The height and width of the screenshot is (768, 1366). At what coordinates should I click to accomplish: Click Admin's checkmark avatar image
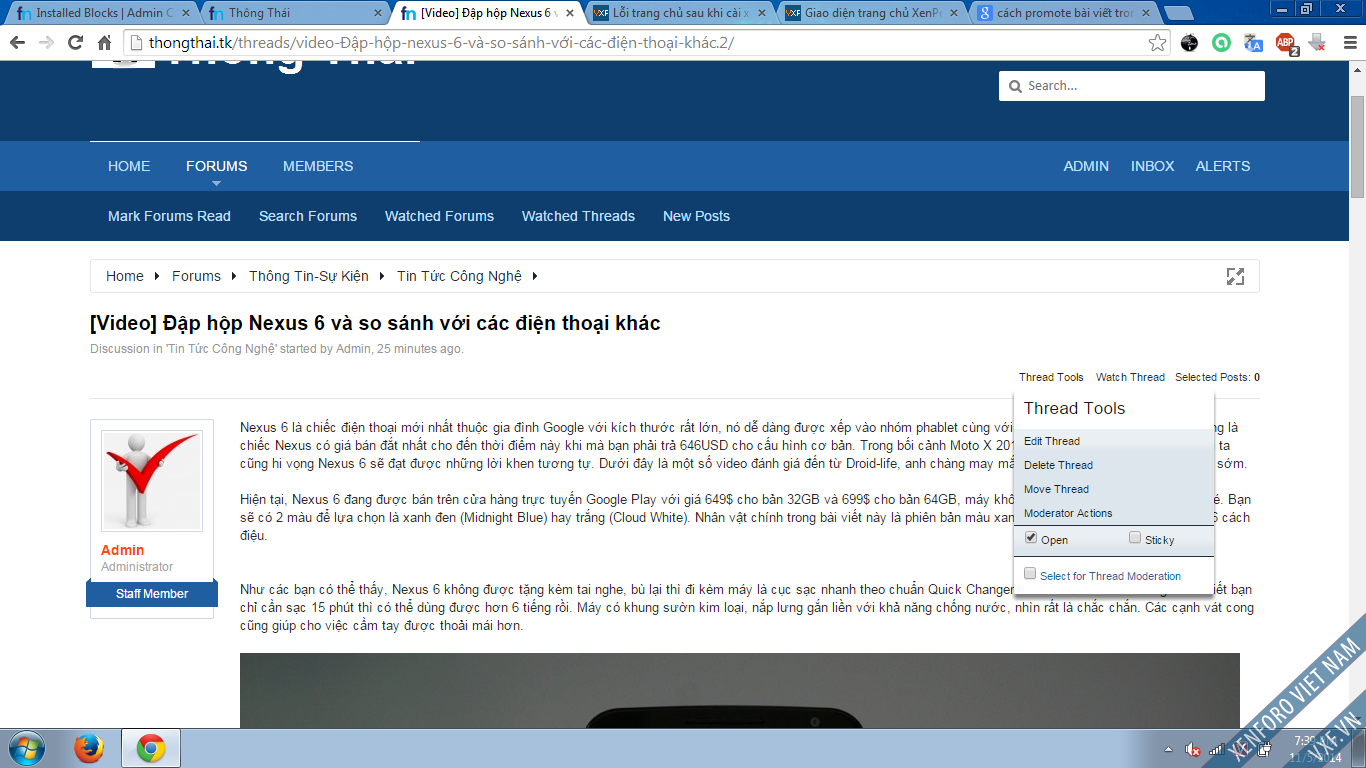[152, 480]
